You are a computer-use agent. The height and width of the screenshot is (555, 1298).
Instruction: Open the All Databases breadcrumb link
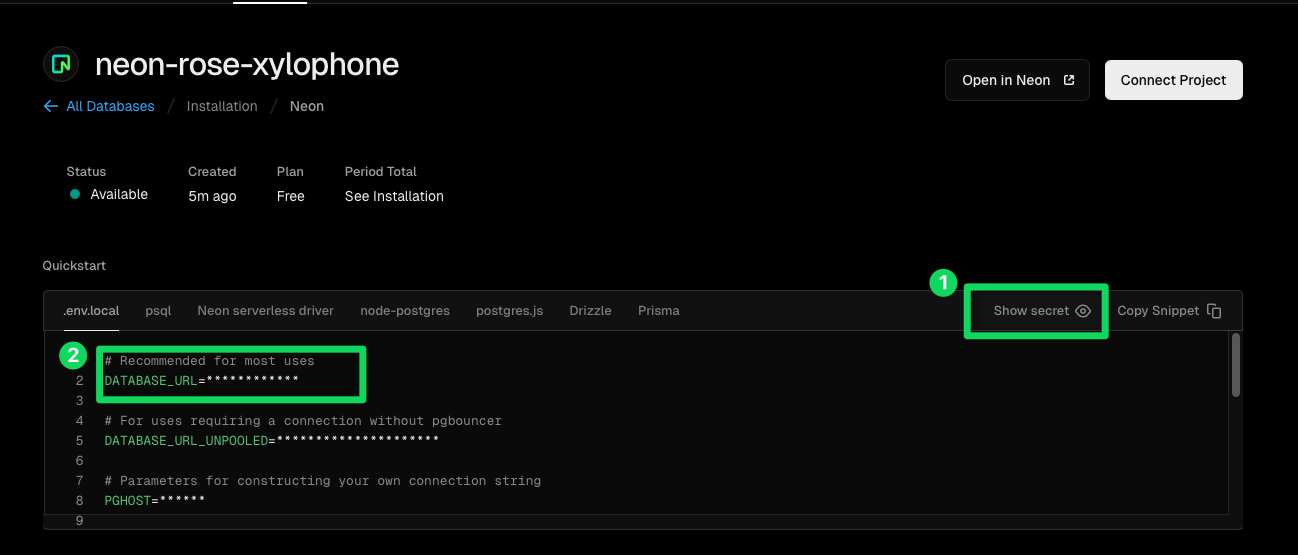tap(110, 106)
